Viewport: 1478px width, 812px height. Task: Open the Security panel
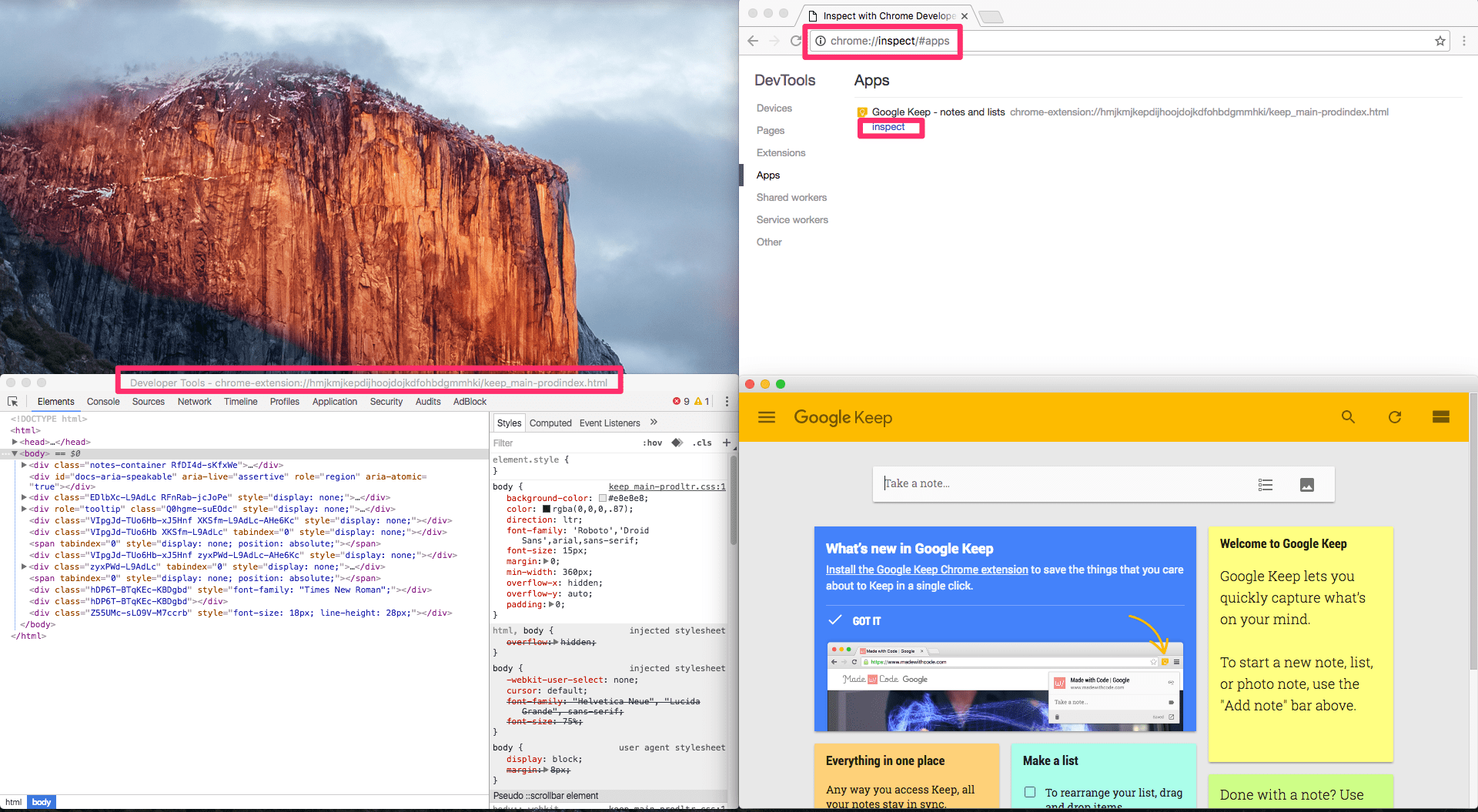point(386,402)
